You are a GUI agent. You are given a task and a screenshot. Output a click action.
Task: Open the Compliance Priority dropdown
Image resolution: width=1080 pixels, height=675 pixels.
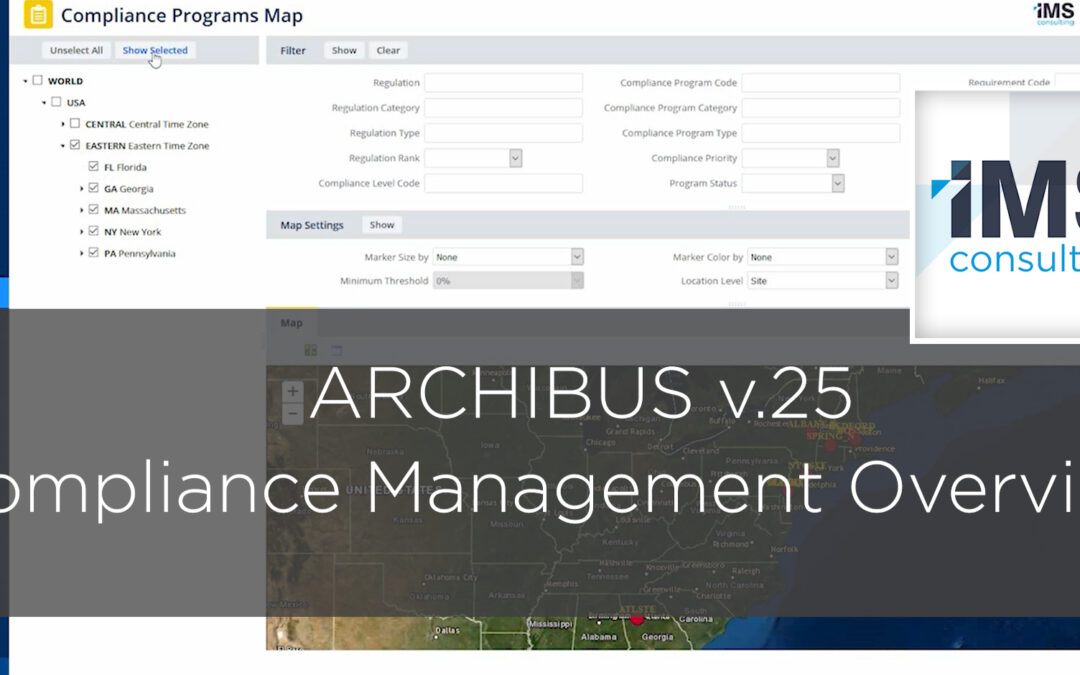tap(833, 158)
